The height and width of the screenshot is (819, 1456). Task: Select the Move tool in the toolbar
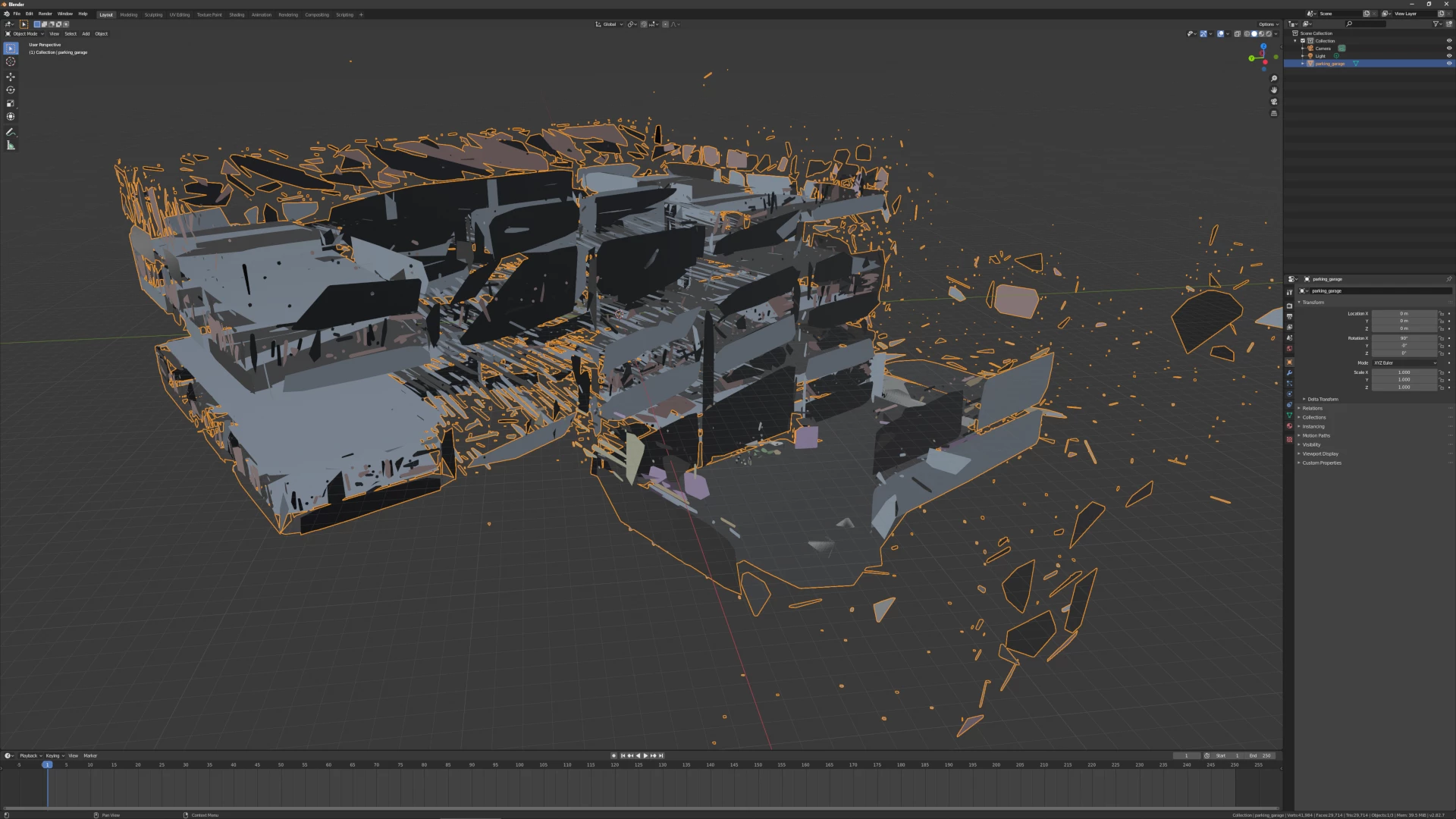tap(11, 77)
